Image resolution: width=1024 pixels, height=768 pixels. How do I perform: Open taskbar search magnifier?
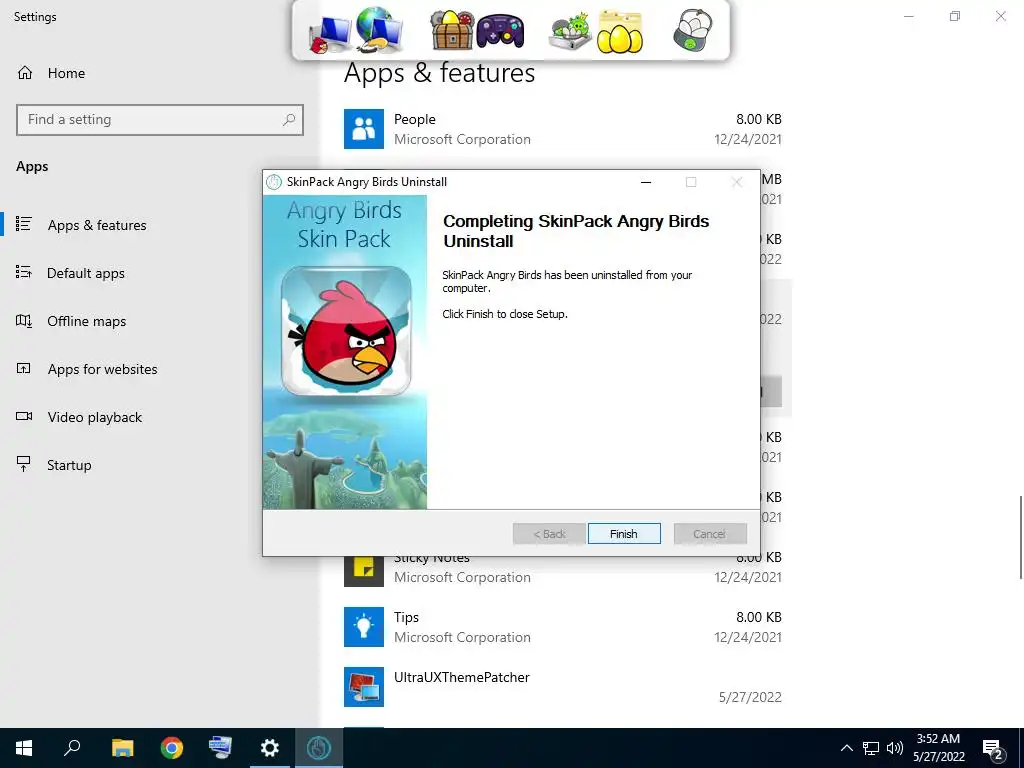(x=72, y=748)
